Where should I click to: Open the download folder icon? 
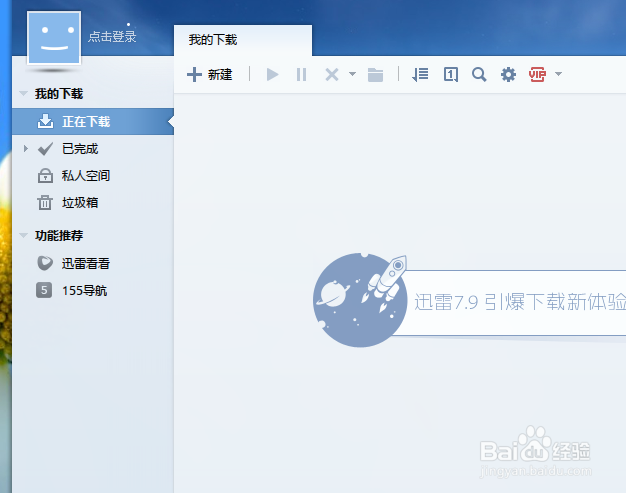click(375, 75)
